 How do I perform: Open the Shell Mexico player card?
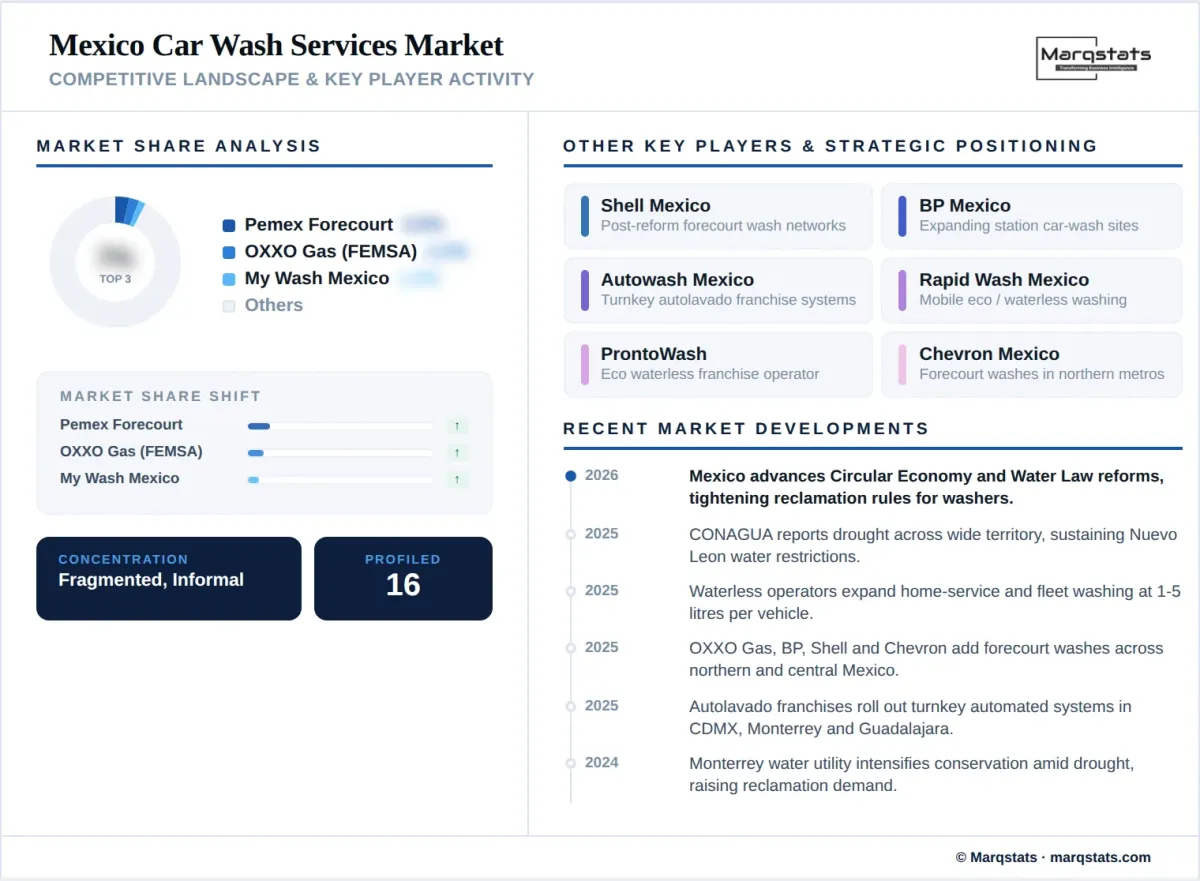click(719, 216)
